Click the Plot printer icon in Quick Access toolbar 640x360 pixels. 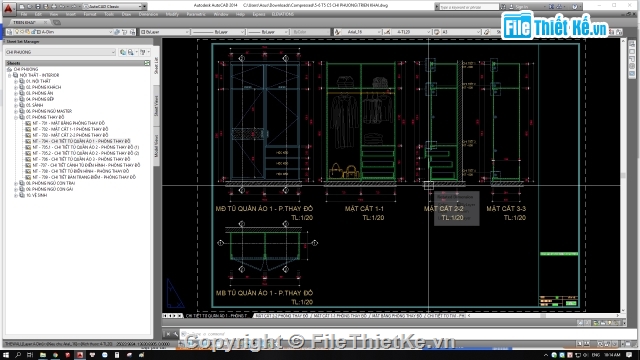[x=53, y=7]
